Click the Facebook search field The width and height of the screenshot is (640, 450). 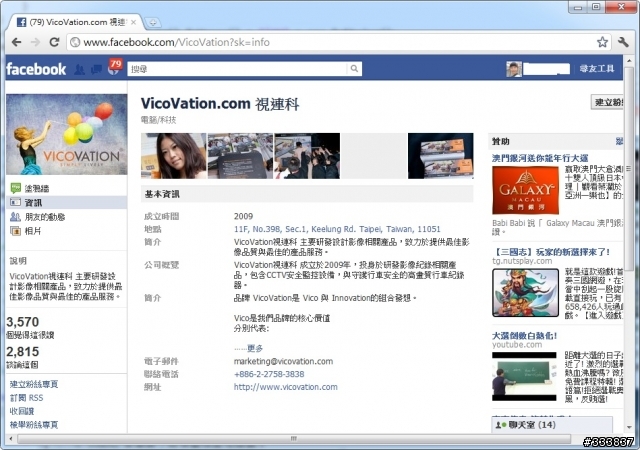[x=237, y=69]
